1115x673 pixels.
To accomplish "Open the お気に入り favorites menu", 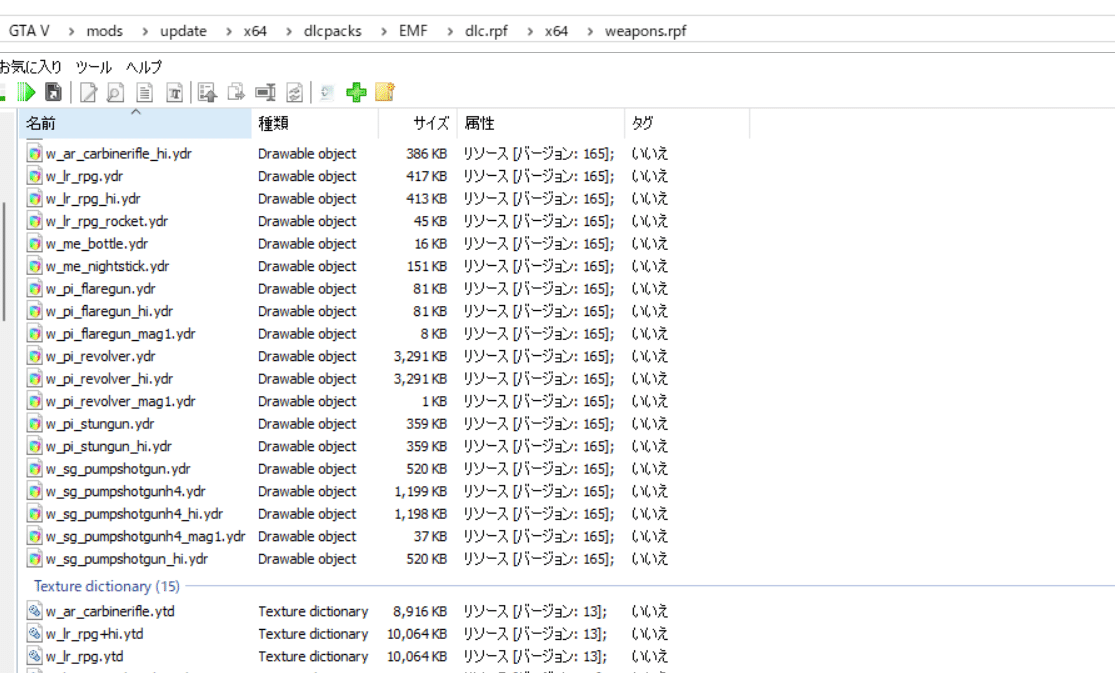I will tap(31, 67).
